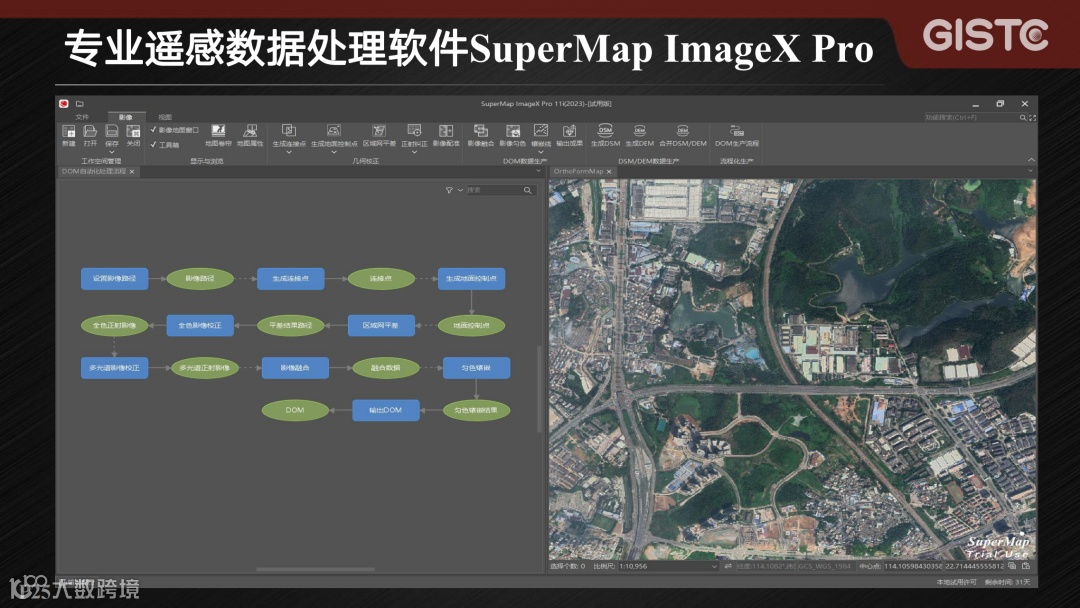Screen dimensions: 1080x608
Task: Select the green 融合数据 node
Action: tap(386, 368)
